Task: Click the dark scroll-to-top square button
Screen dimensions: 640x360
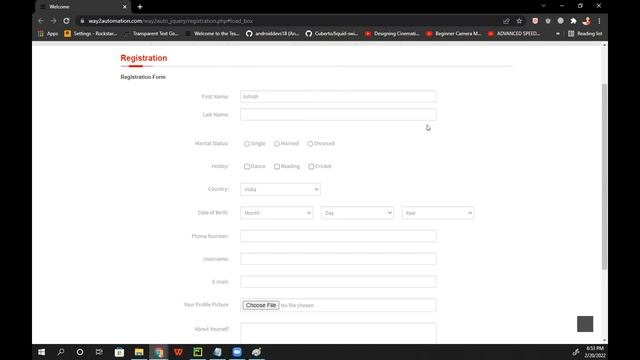Action: pos(585,324)
